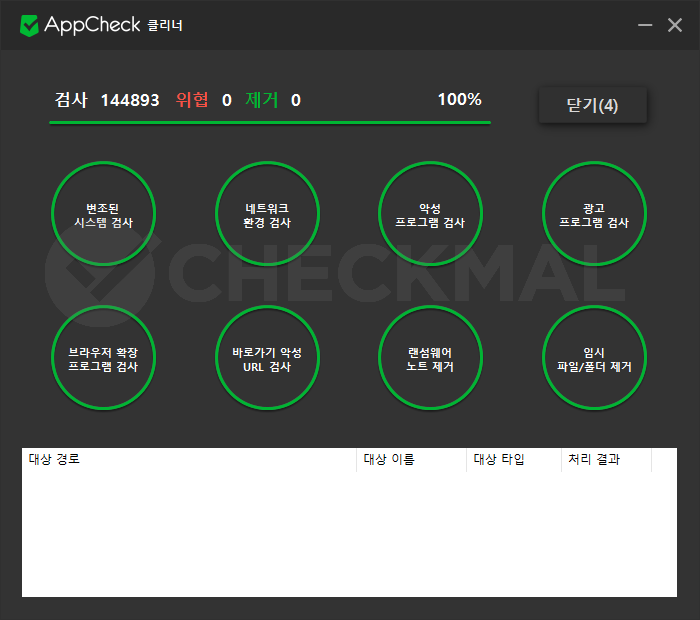Select the 바로가기 악성 URL 검사 circle
The height and width of the screenshot is (620, 700).
tap(266, 359)
